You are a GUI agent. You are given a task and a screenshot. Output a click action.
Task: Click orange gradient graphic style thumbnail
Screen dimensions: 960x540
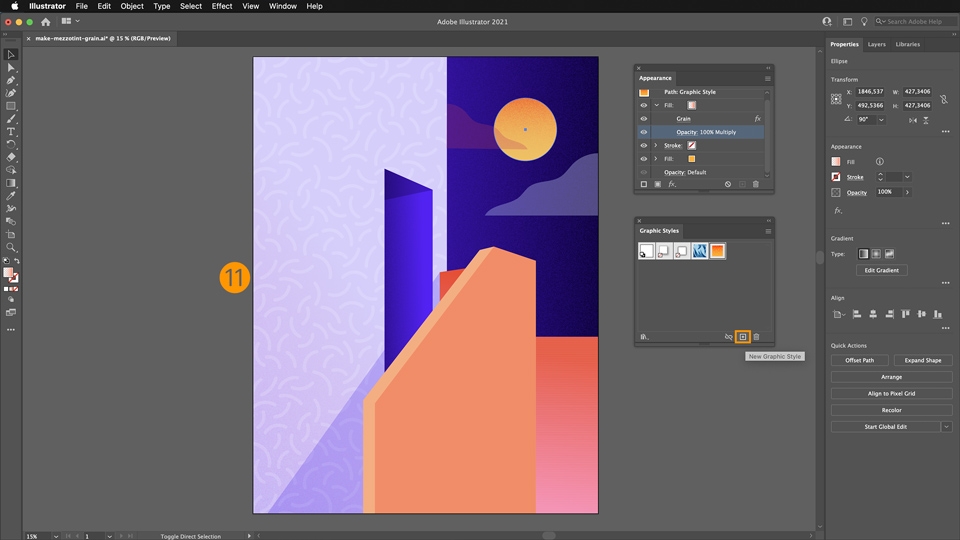click(717, 251)
